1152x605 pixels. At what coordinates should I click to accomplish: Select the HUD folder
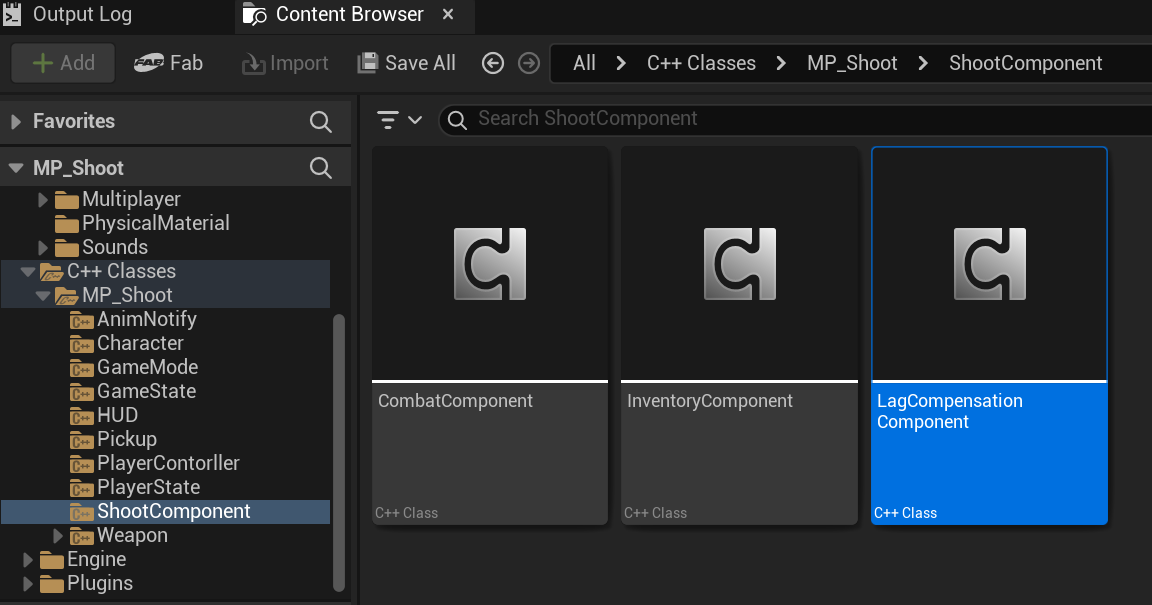(x=104, y=415)
